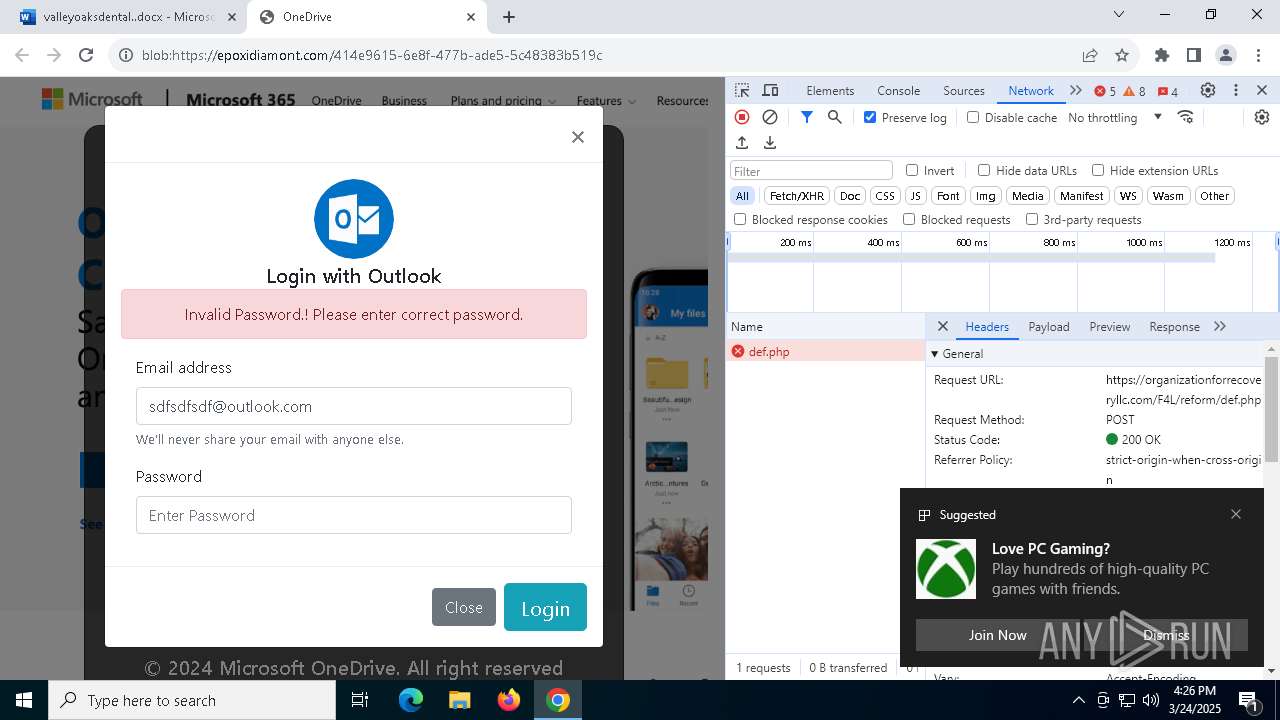Stop recording network log button
1280x720 pixels.
coord(742,117)
